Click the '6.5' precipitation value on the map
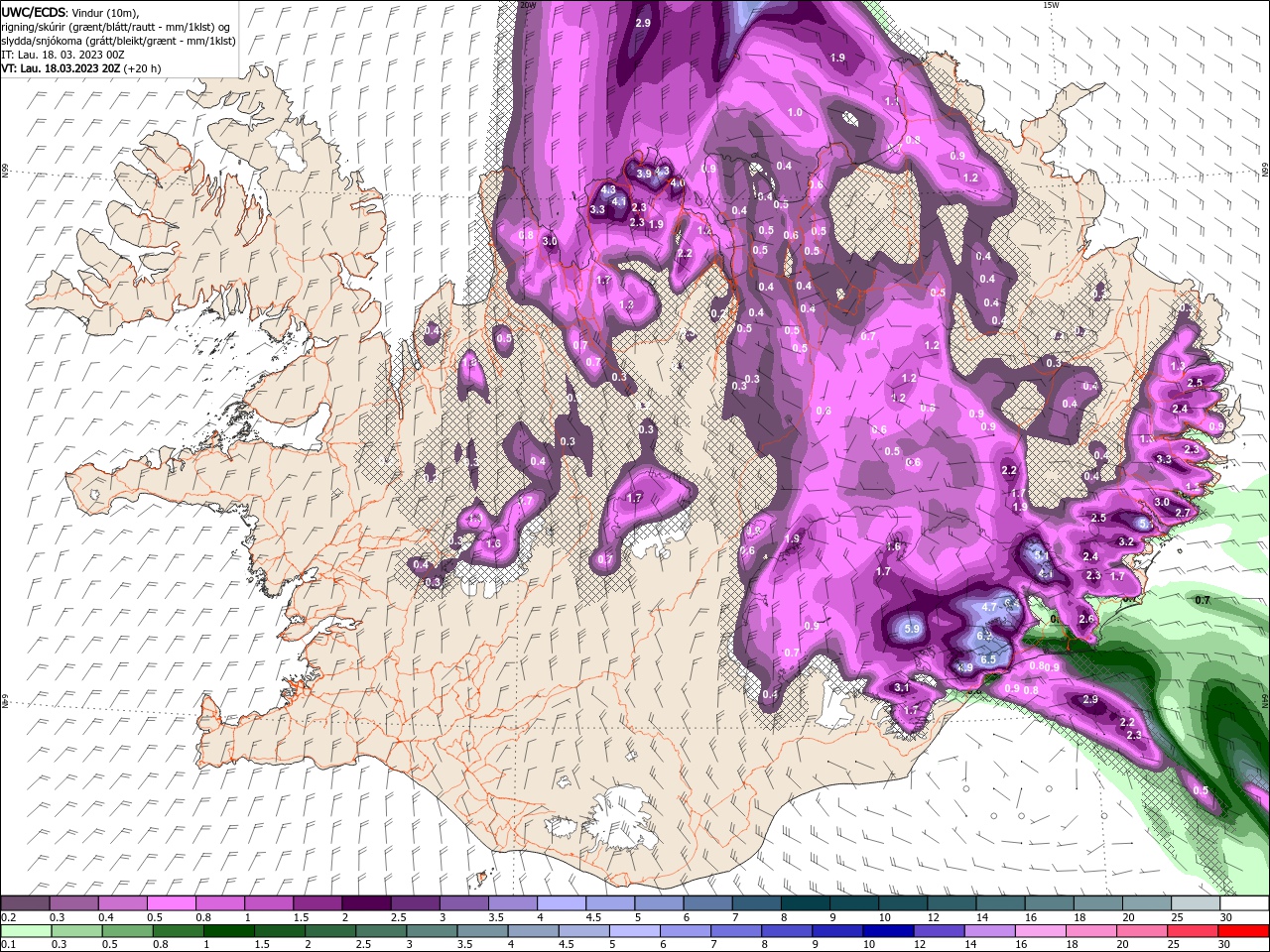1270x952 pixels. click(x=988, y=659)
